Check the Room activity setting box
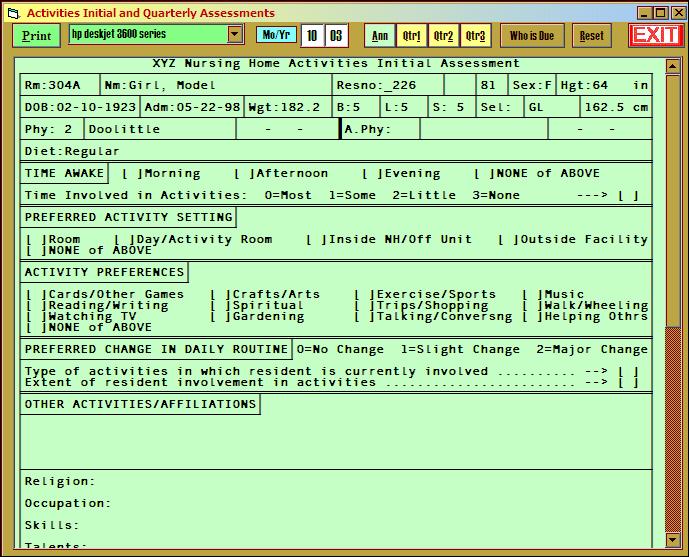The width and height of the screenshot is (689, 557). (36, 239)
